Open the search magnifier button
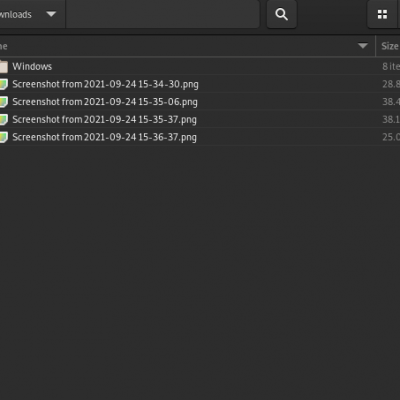The width and height of the screenshot is (400, 400). tap(282, 14)
